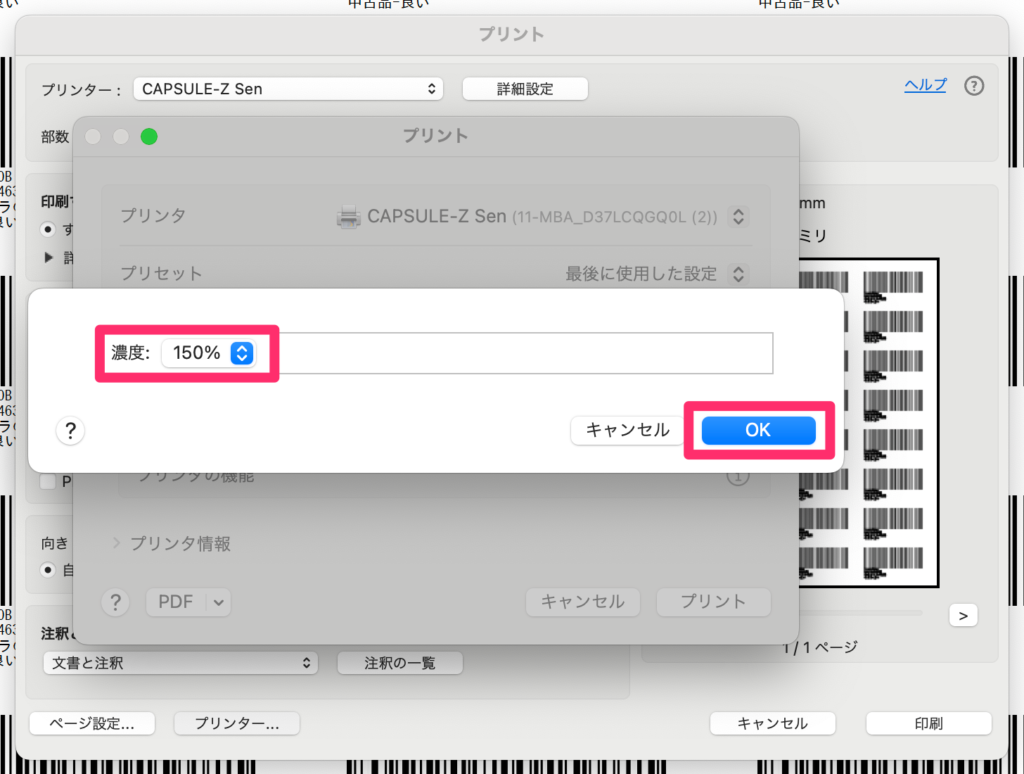Click the OK button in density dialog

(758, 430)
